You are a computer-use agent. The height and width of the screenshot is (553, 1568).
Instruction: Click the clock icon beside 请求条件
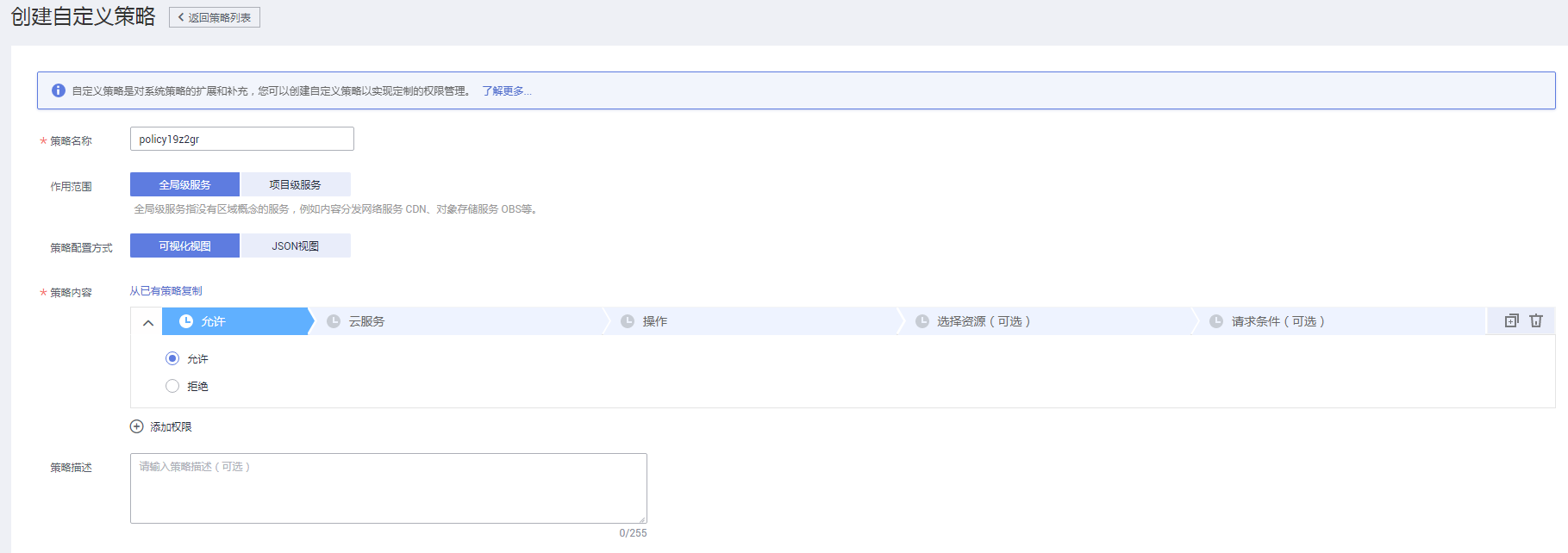click(x=1216, y=321)
